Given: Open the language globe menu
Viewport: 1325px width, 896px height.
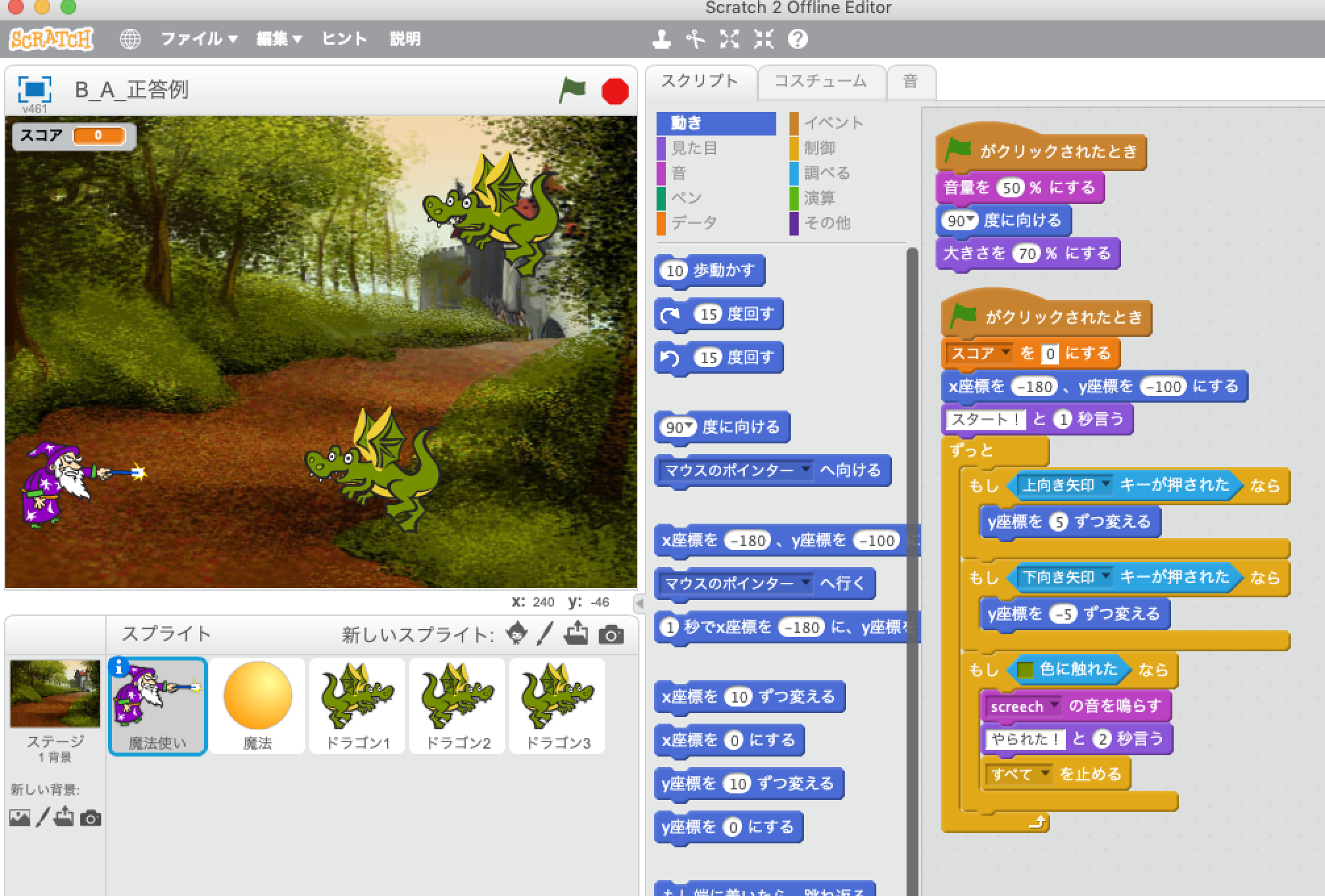Looking at the screenshot, I should [x=130, y=39].
